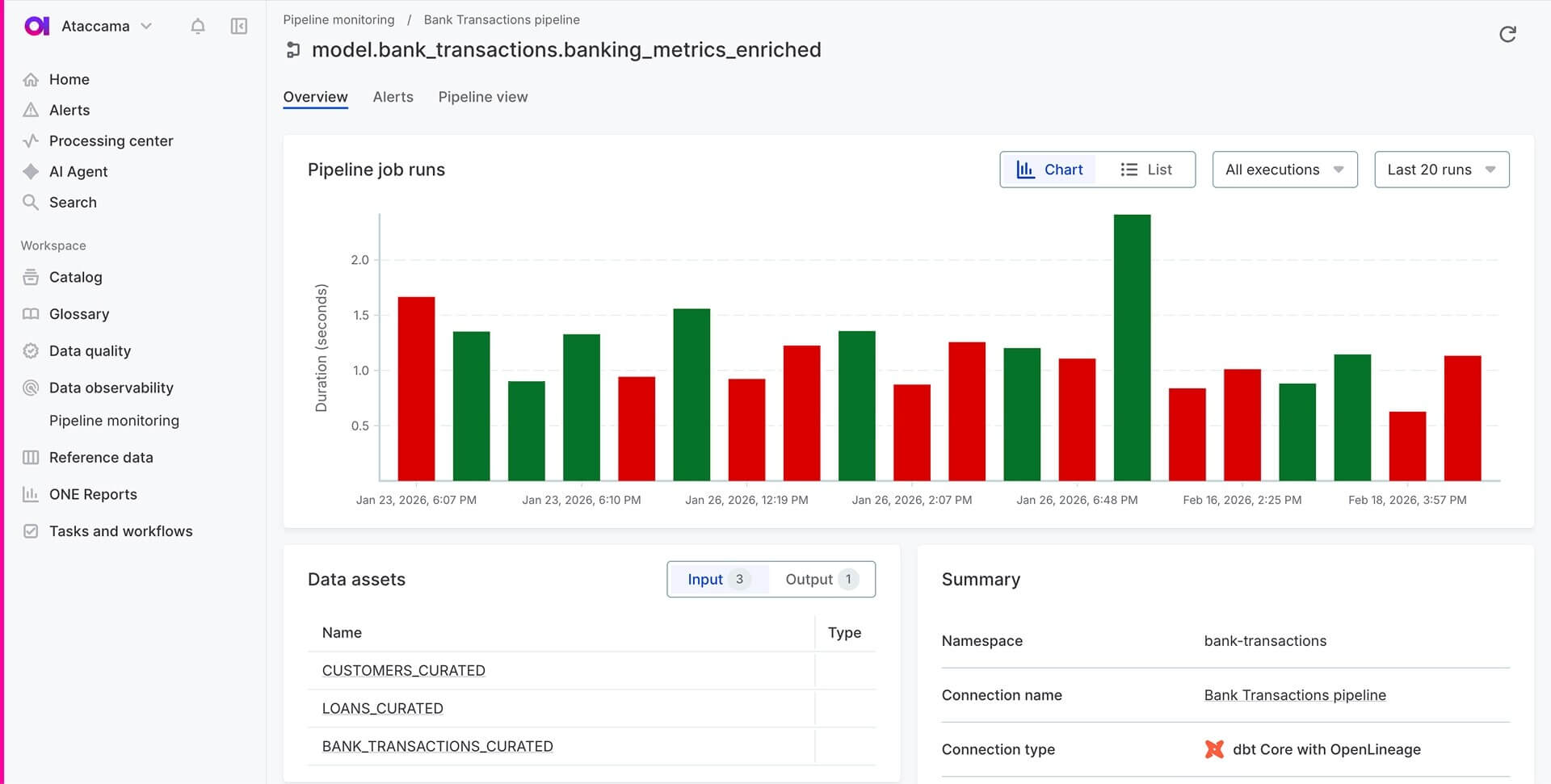The width and height of the screenshot is (1551, 784).
Task: Open the All executions dropdown
Action: point(1284,170)
